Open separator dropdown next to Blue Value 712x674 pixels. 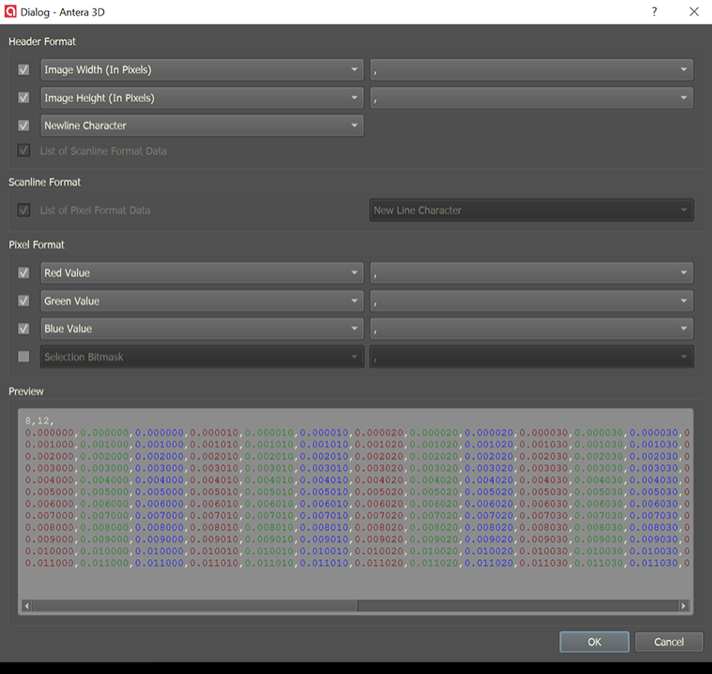point(532,328)
